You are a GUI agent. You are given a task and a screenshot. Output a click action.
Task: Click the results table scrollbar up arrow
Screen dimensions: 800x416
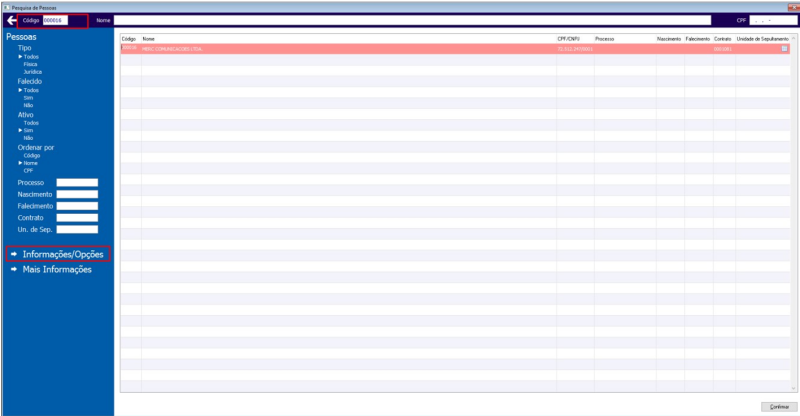(x=793, y=39)
